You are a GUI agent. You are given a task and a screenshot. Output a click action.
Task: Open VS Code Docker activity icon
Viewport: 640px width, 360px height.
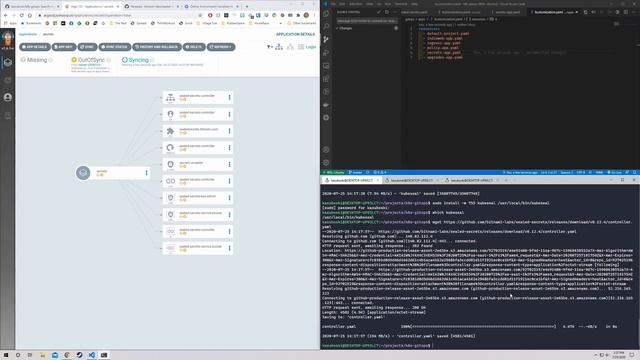[x=326, y=105]
